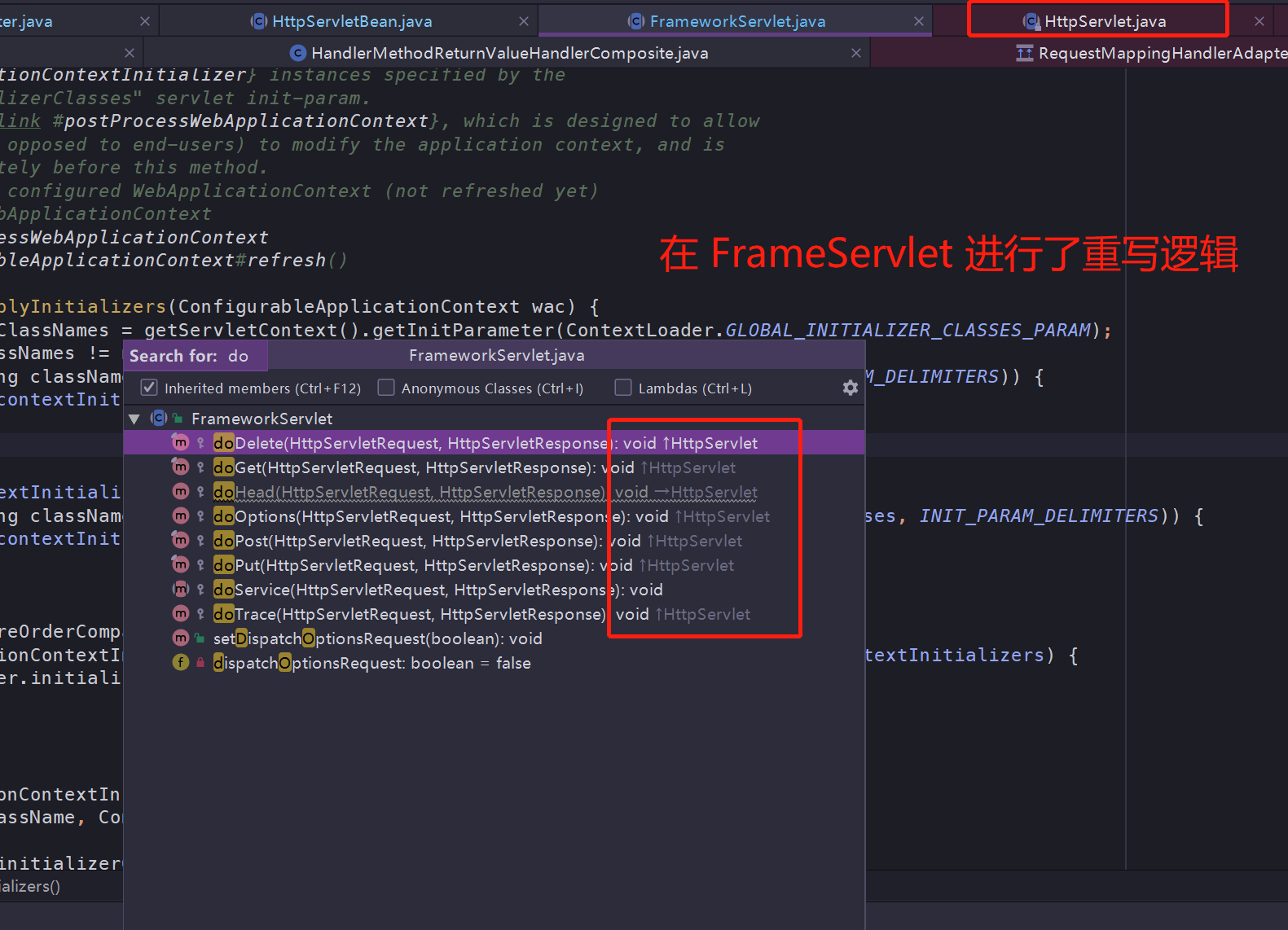Click method icon beside setDispatchOptionsRequest
This screenshot has width=1288, height=930.
click(x=181, y=638)
